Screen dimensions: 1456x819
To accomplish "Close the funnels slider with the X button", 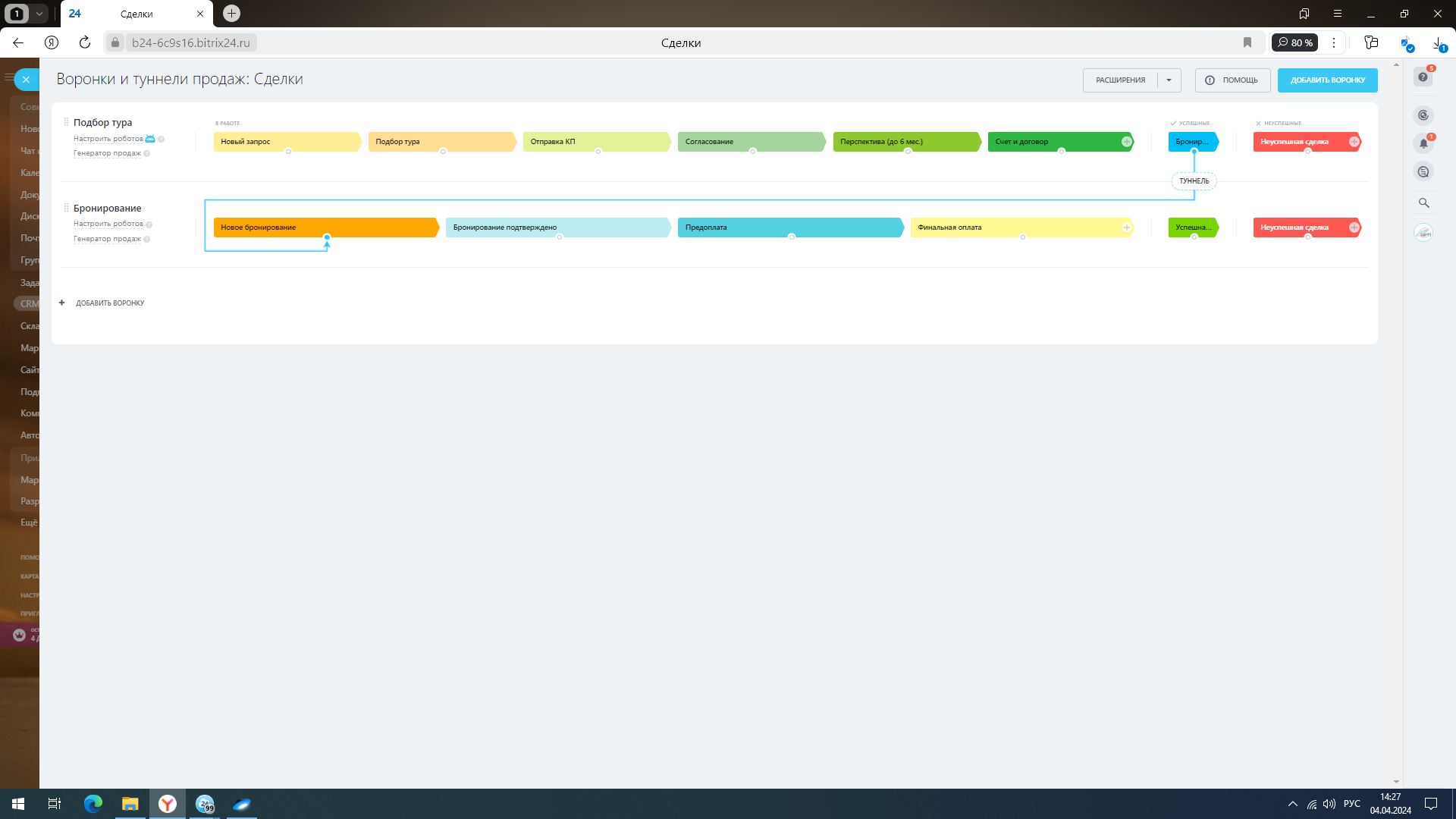I will pyautogui.click(x=26, y=79).
